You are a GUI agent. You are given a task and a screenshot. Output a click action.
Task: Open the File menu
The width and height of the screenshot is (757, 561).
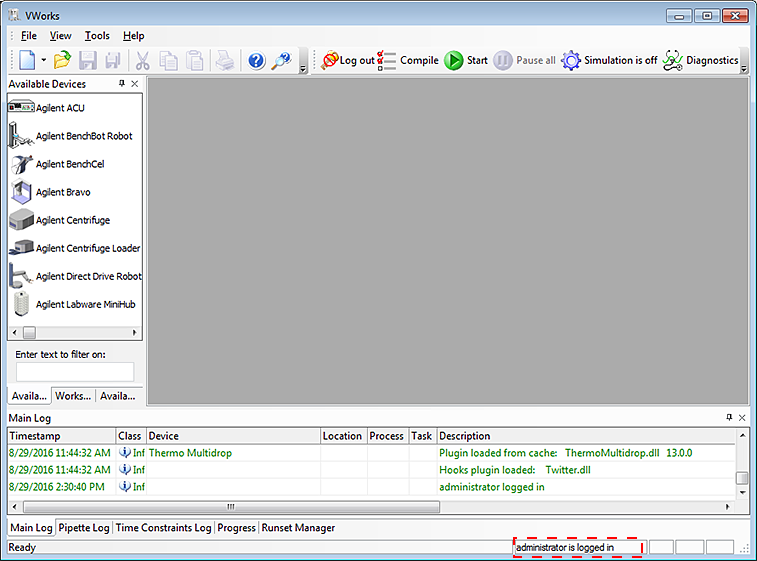tap(28, 36)
